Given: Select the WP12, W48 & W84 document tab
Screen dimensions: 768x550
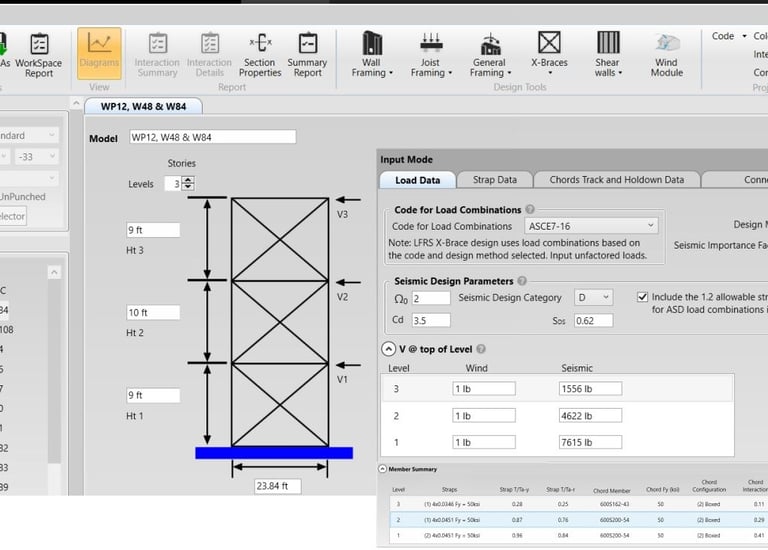Looking at the screenshot, I should tap(143, 106).
